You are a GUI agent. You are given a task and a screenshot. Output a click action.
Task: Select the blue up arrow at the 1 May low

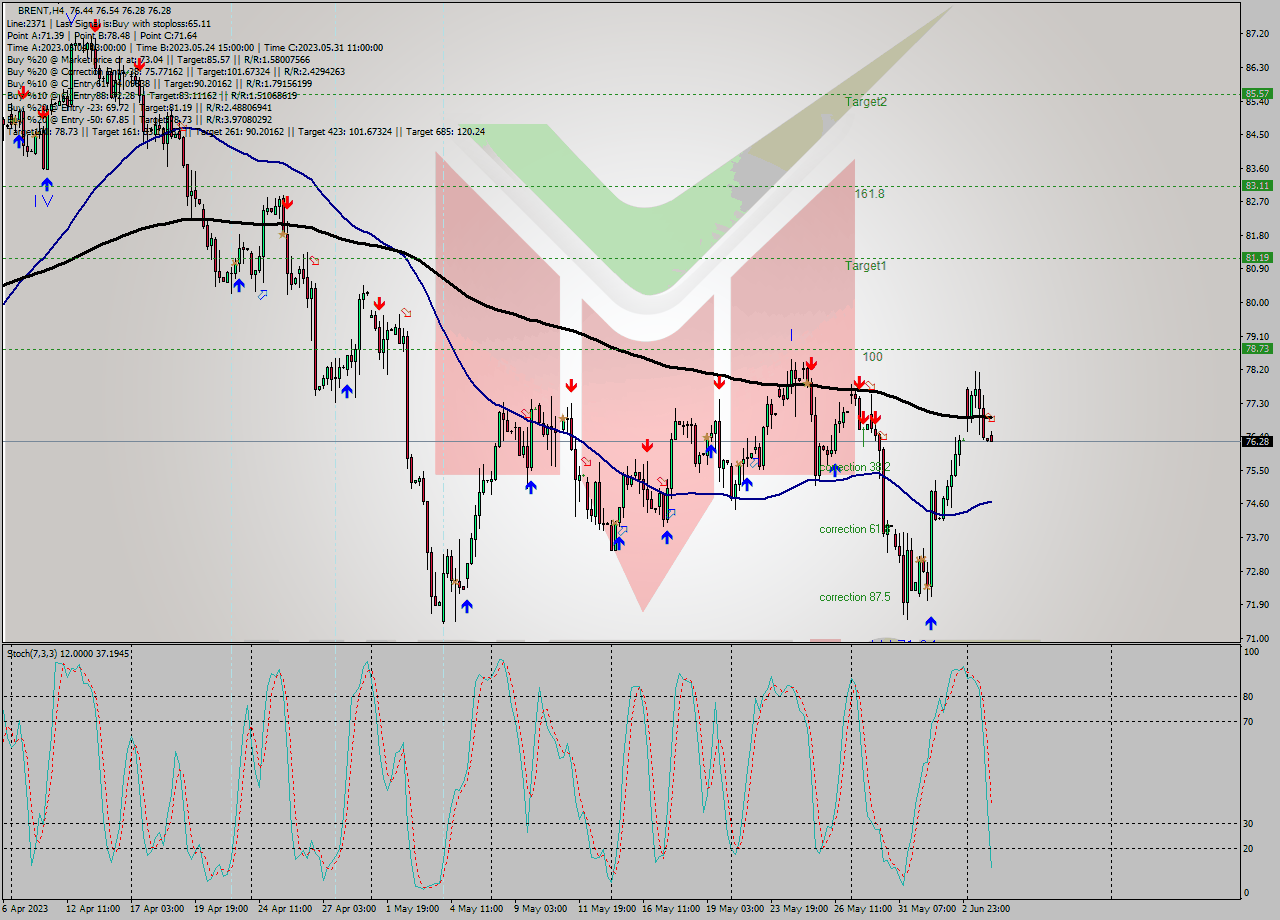click(x=465, y=604)
